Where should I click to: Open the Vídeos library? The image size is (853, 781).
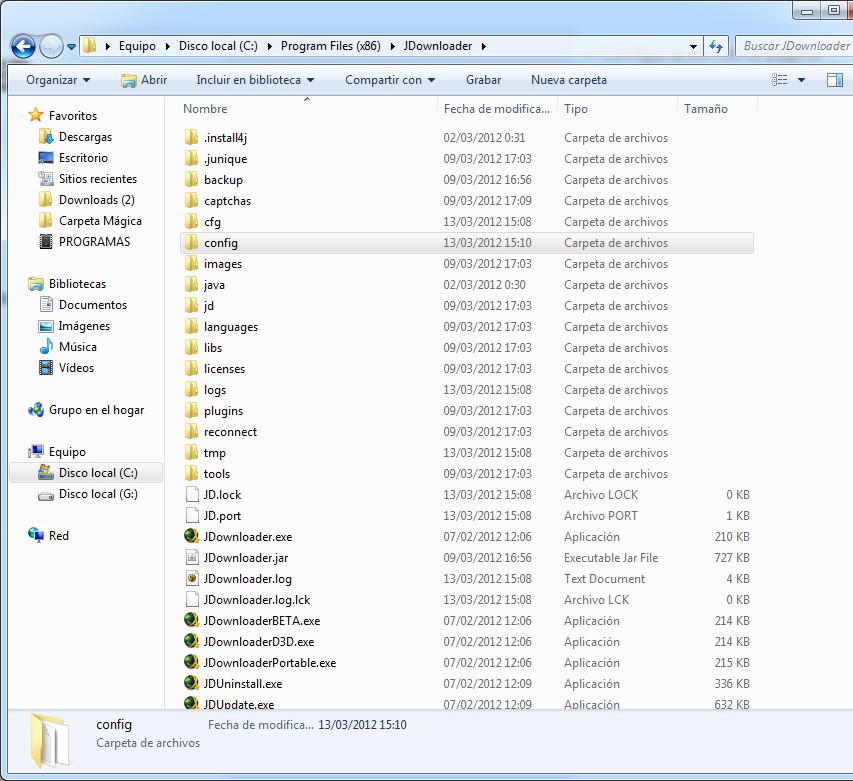76,368
